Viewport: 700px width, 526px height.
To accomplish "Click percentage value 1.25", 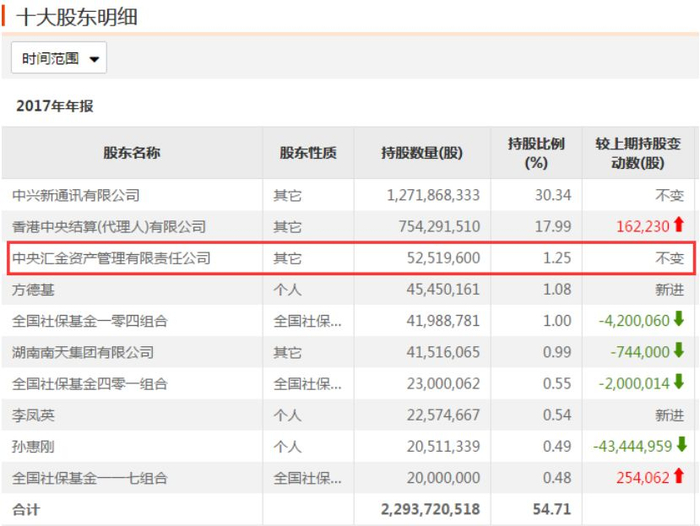I will [557, 258].
